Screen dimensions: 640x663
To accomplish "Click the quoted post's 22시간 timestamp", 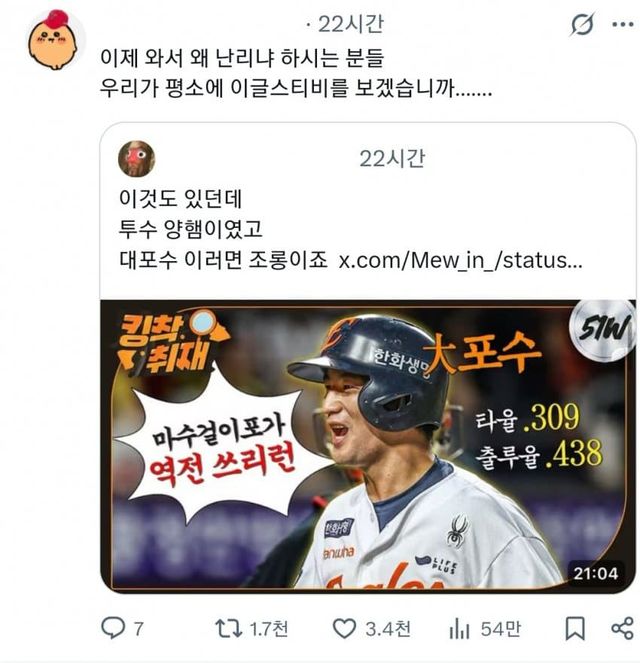I will [x=392, y=159].
